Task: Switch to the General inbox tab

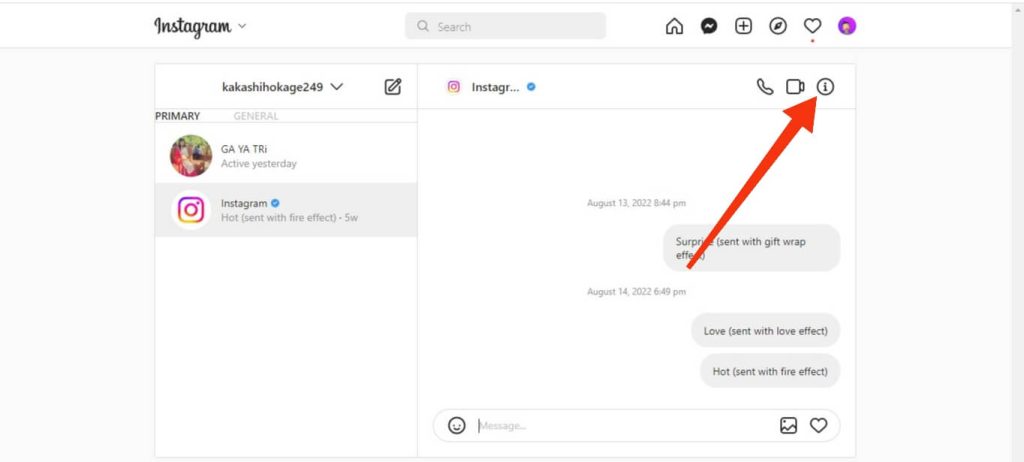Action: [256, 116]
